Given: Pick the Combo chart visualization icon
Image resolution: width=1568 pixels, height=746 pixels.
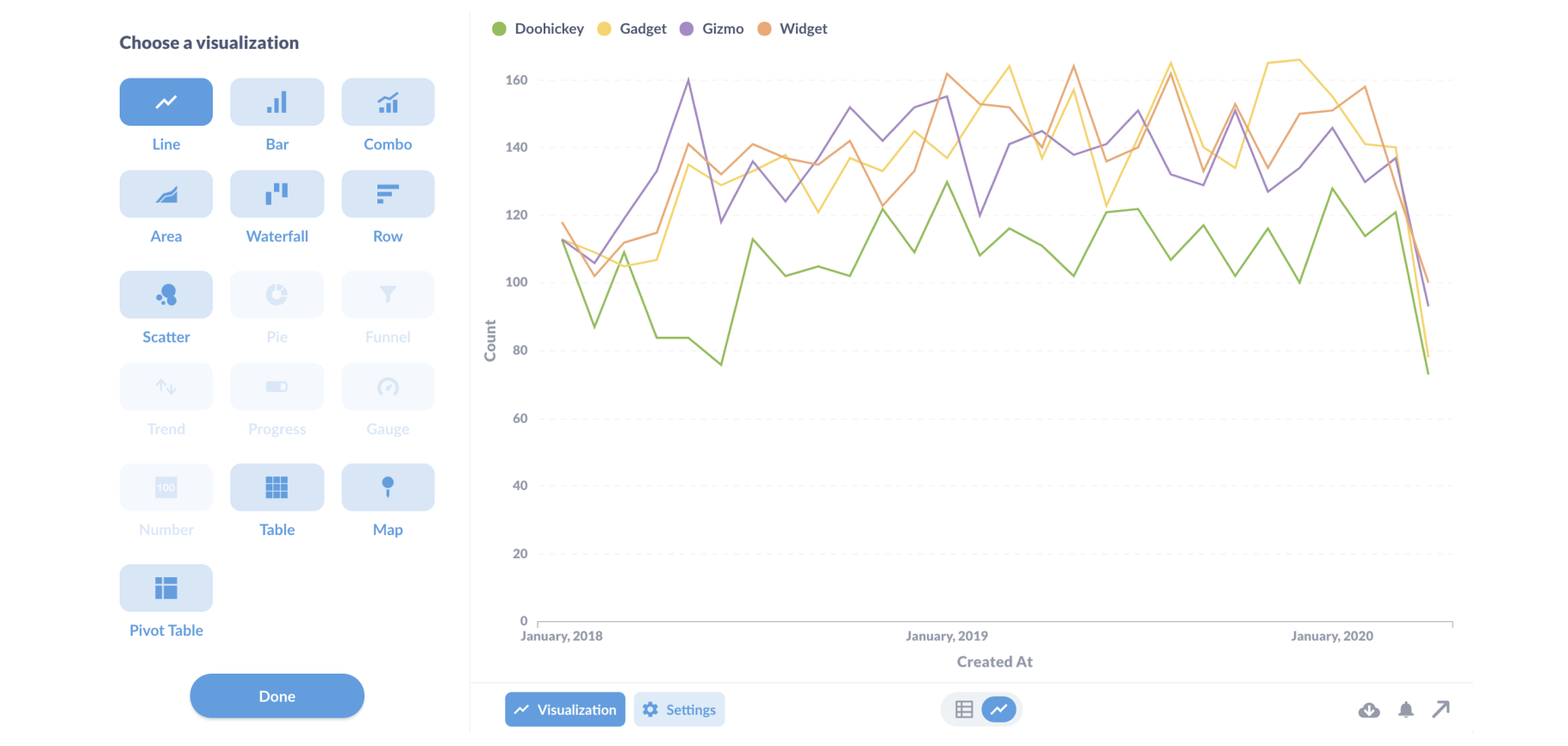Looking at the screenshot, I should (x=388, y=102).
